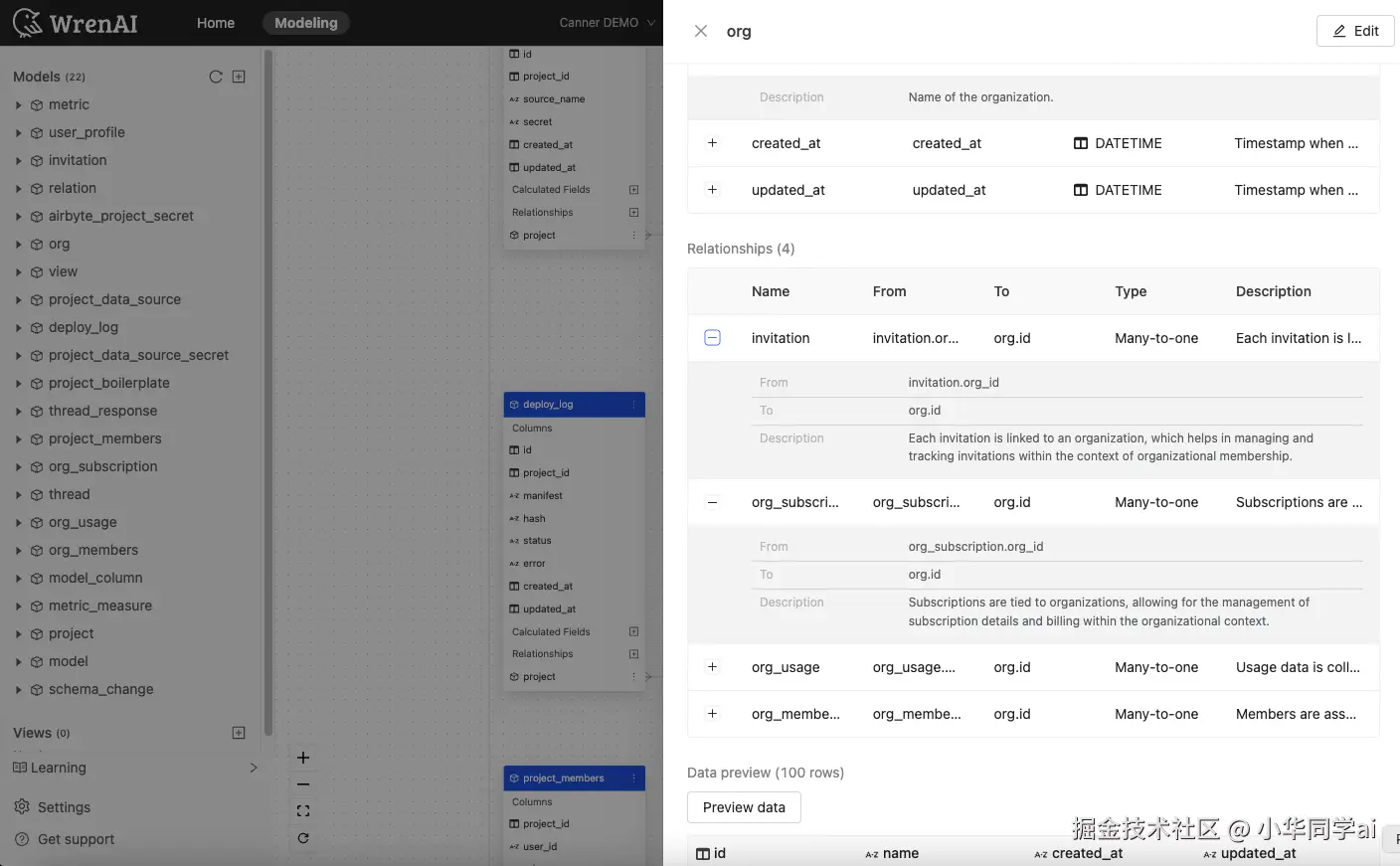
Task: Expand the Learning section
Action: [x=253, y=768]
